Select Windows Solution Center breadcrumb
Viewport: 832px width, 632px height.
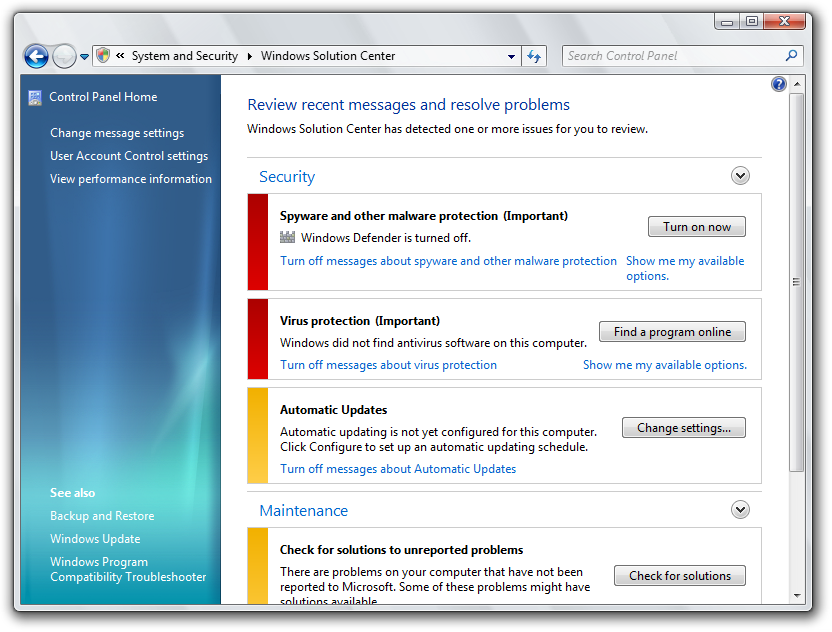(x=328, y=56)
